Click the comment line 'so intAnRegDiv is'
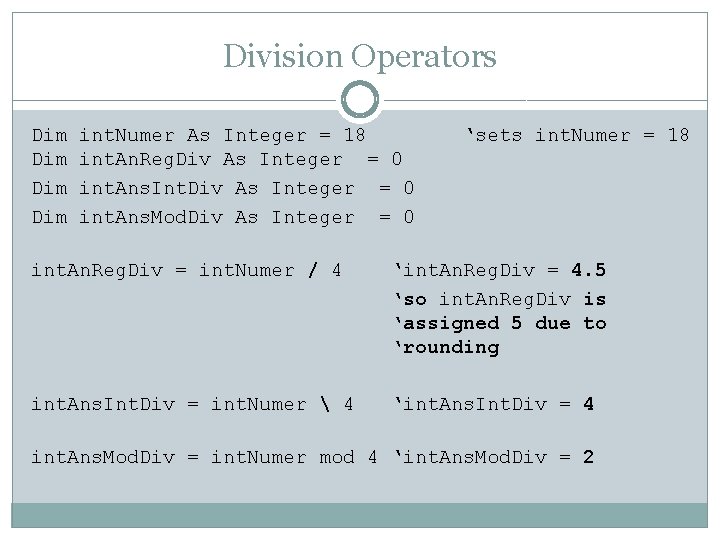720x540 pixels. tap(501, 299)
